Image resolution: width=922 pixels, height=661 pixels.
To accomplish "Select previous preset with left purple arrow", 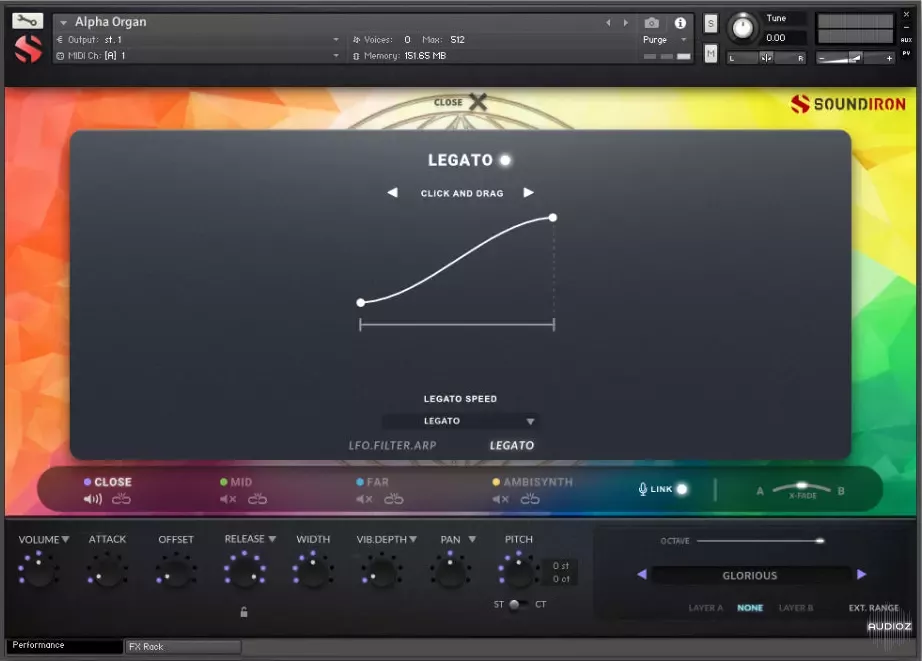I will tap(642, 574).
